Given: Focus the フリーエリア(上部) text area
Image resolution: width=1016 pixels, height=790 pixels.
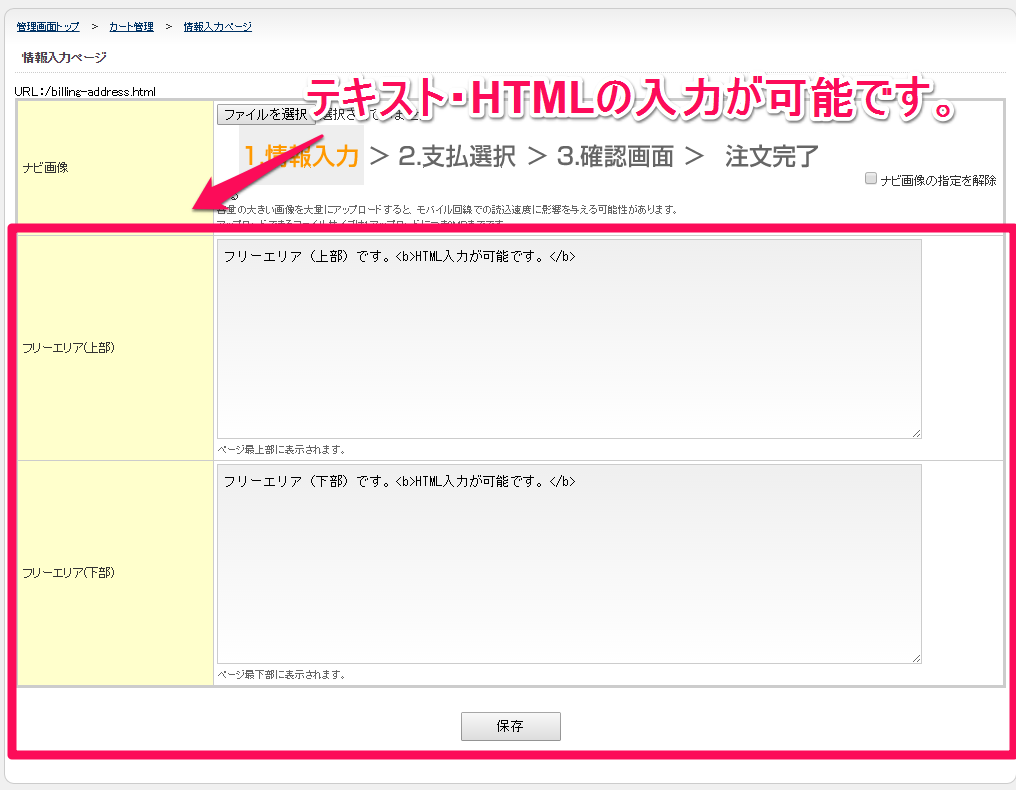Looking at the screenshot, I should click(568, 338).
